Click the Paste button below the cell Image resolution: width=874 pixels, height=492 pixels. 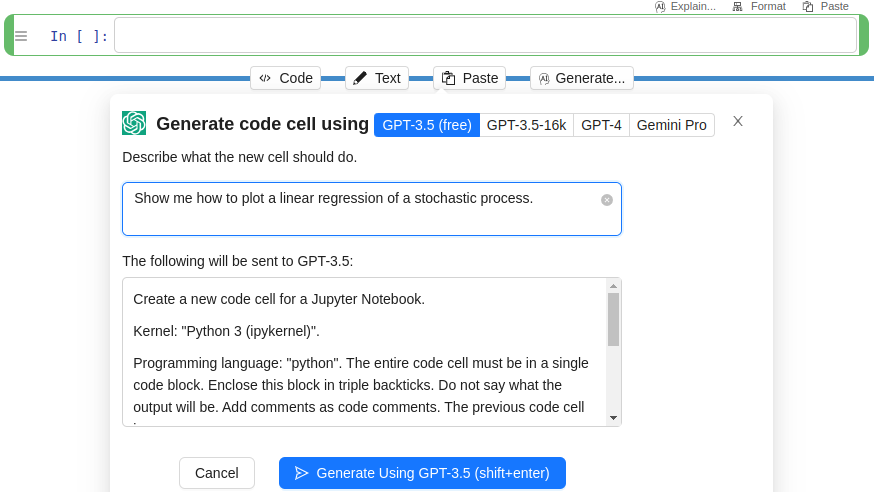pos(469,78)
